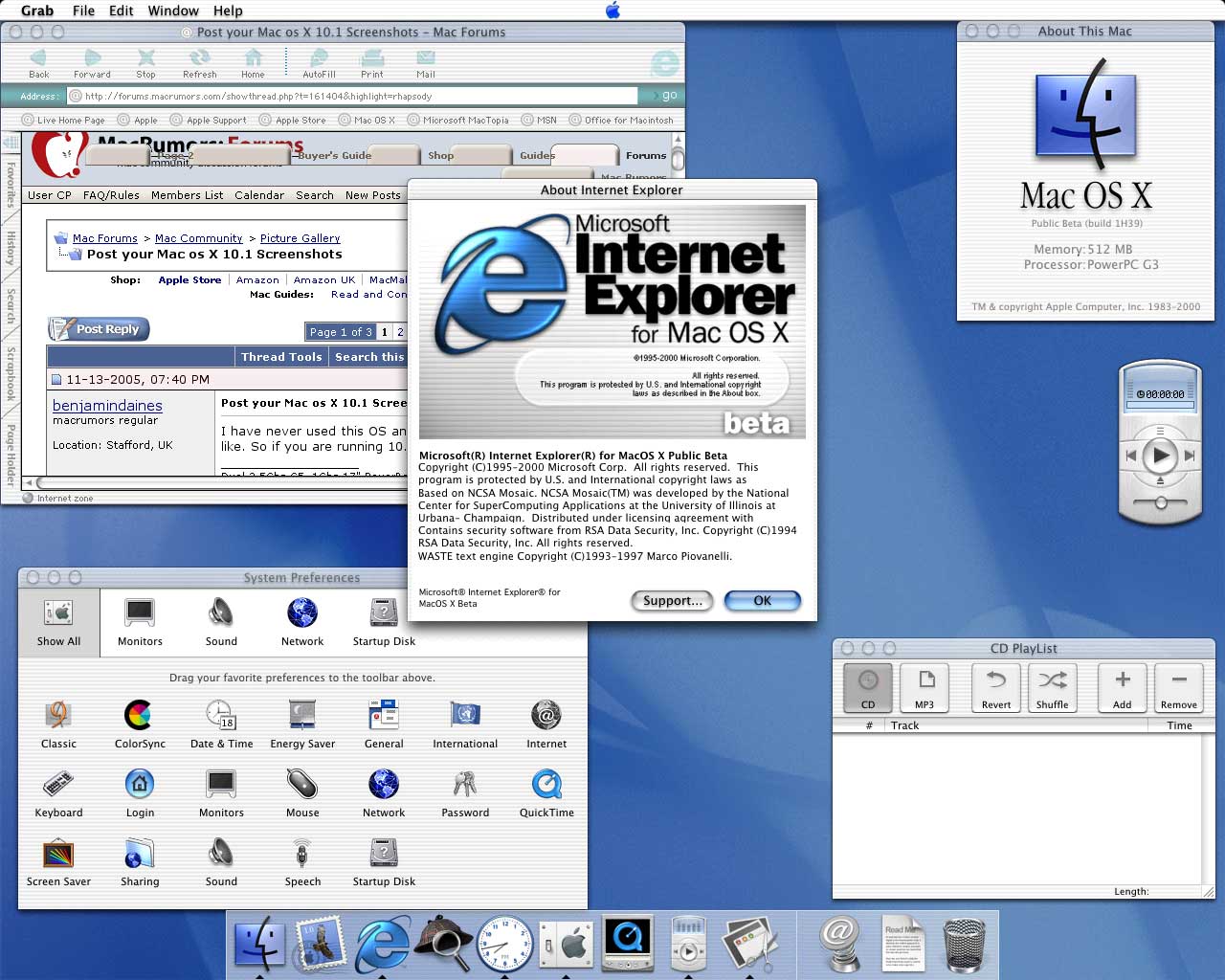The width and height of the screenshot is (1225, 980).
Task: Open the Thread Tools dropdown
Action: [281, 357]
